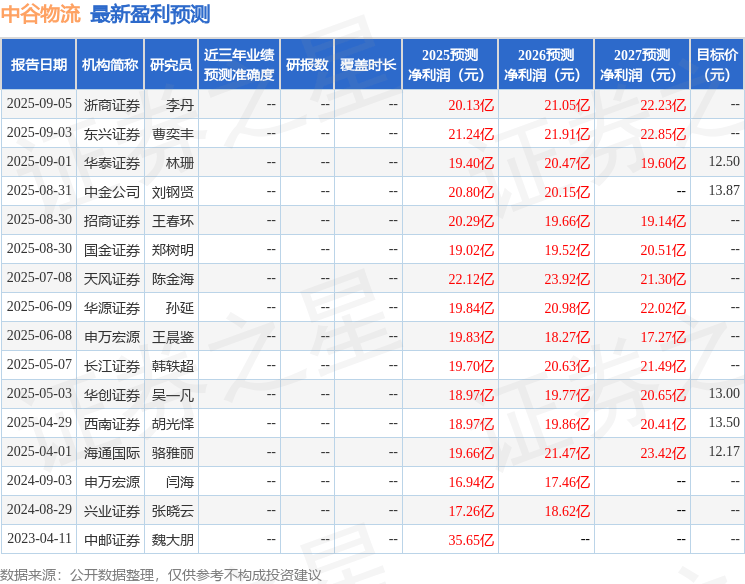Click the target price 13.00
The width and height of the screenshot is (745, 584).
pos(724,393)
